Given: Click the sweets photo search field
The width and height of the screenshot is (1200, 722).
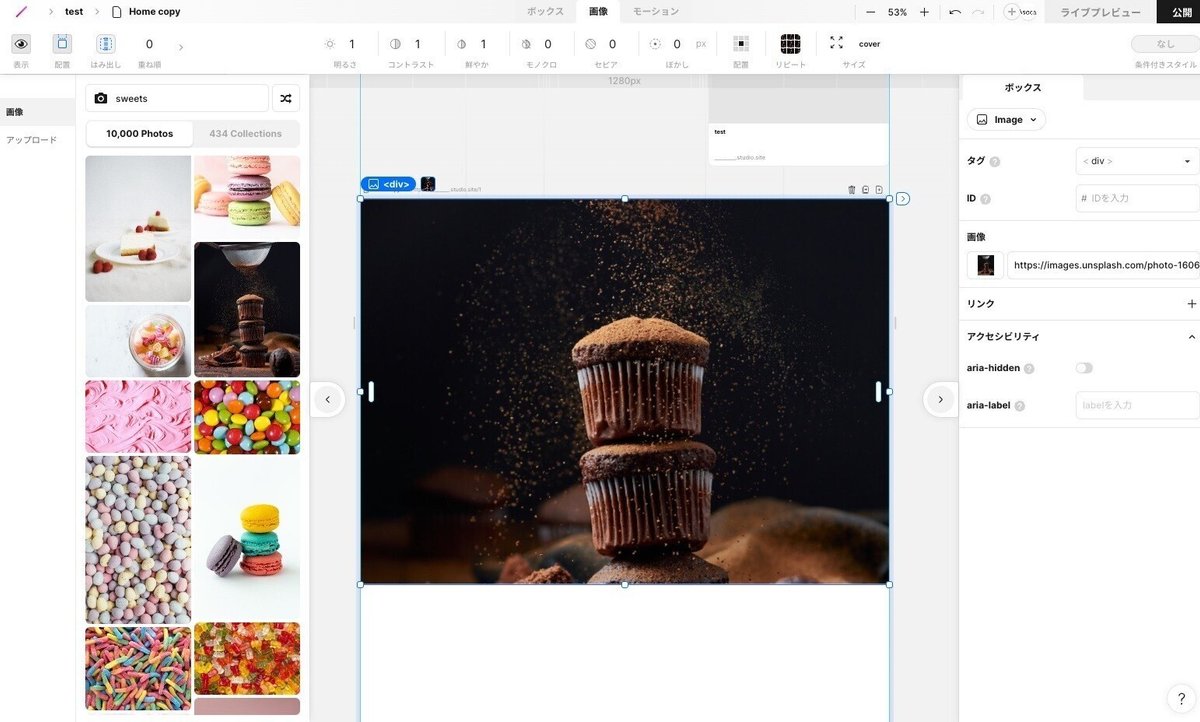Looking at the screenshot, I should pos(177,98).
